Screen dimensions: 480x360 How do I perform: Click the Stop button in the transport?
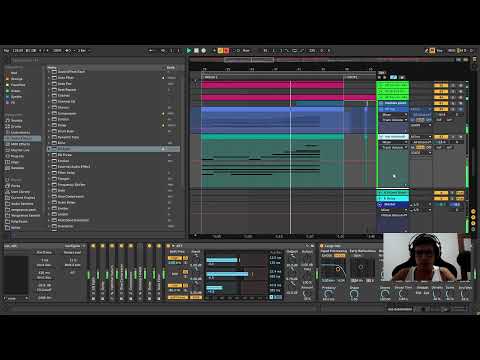196,51
